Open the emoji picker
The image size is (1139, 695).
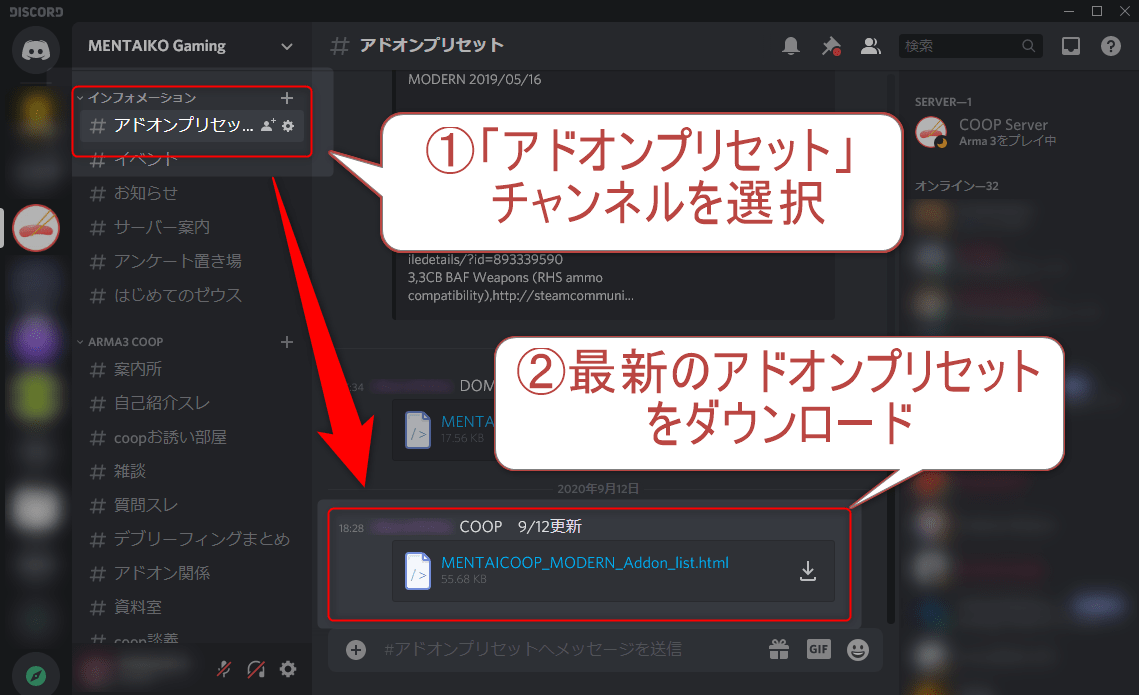(857, 650)
